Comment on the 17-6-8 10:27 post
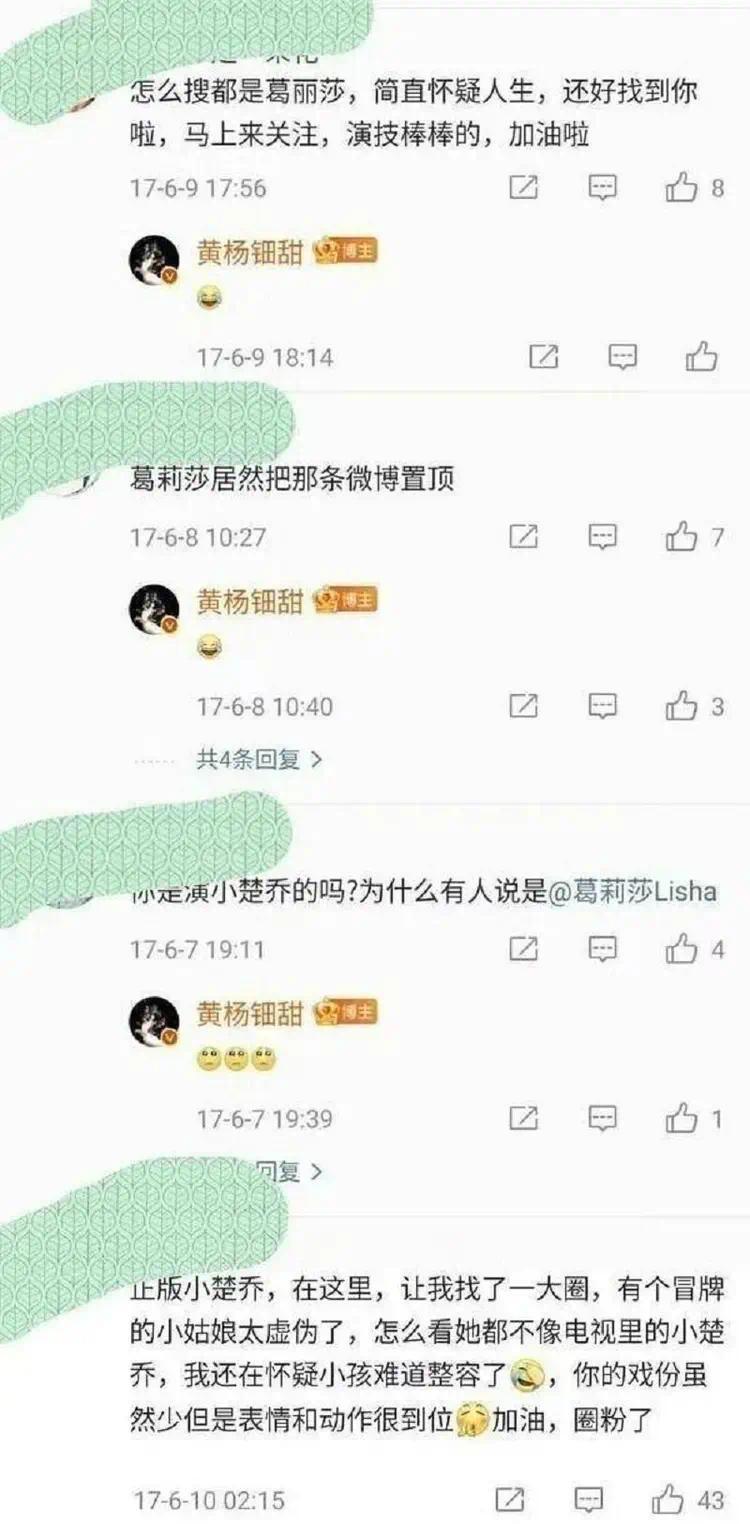 pos(602,537)
